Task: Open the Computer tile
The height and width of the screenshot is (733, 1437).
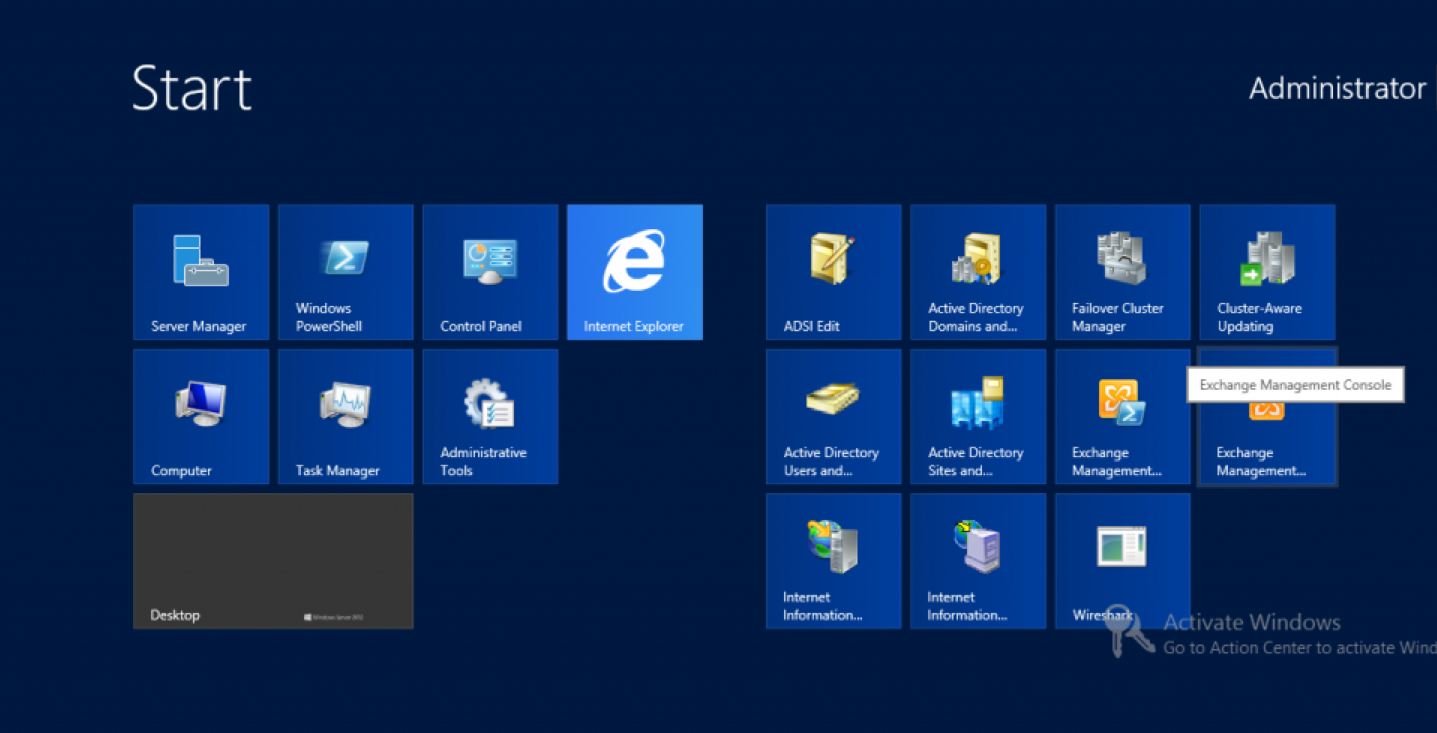Action: coord(200,416)
